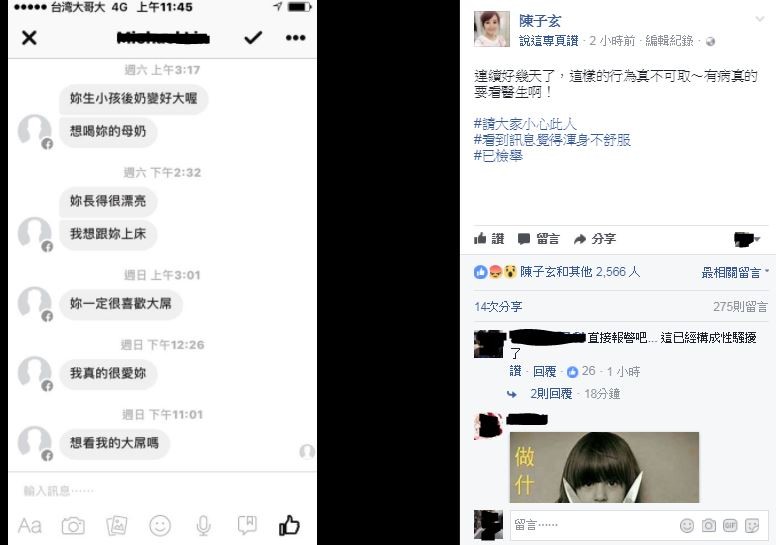Open the photo gallery icon

(117, 526)
